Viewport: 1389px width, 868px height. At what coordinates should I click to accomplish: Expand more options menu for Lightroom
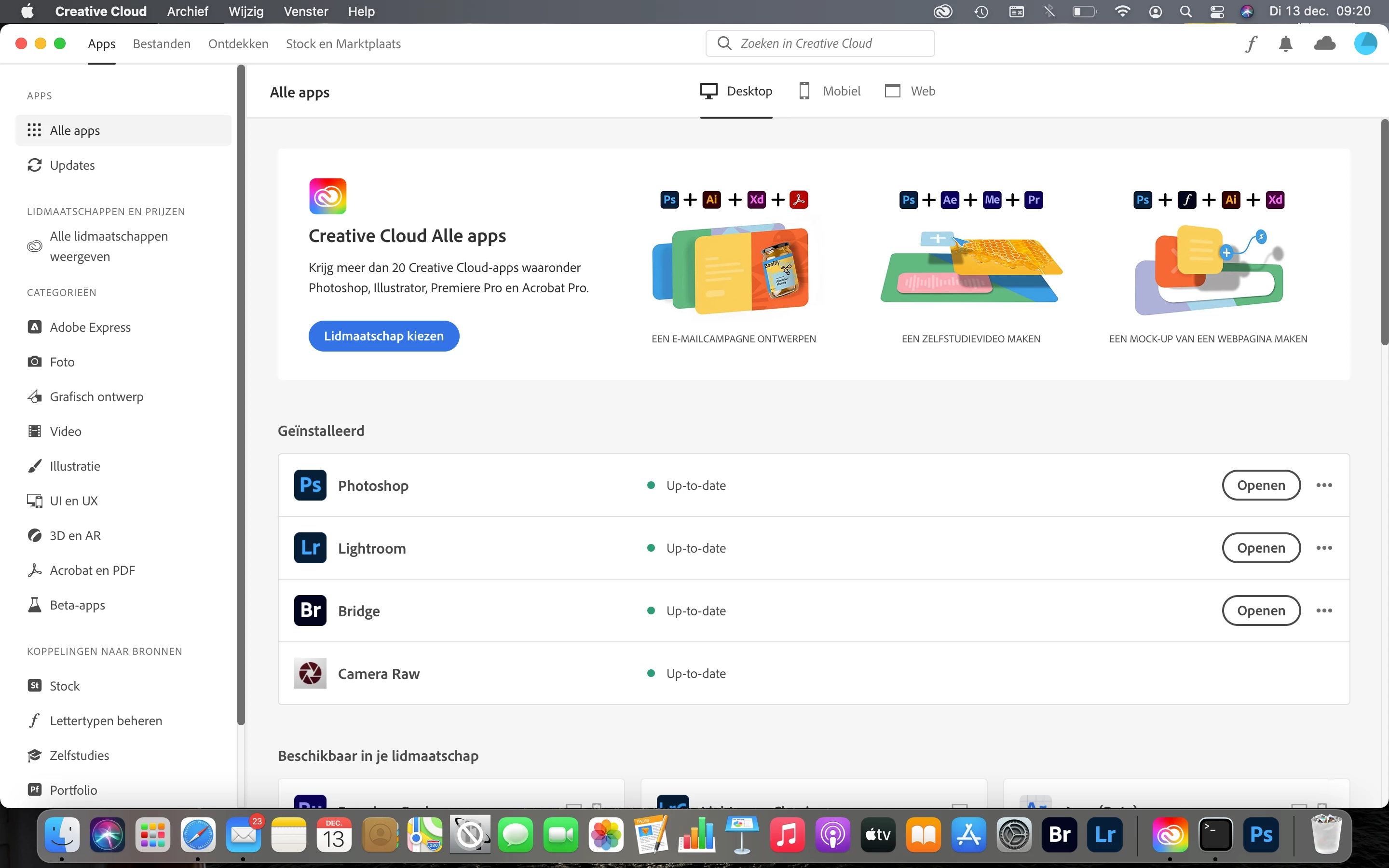point(1324,548)
